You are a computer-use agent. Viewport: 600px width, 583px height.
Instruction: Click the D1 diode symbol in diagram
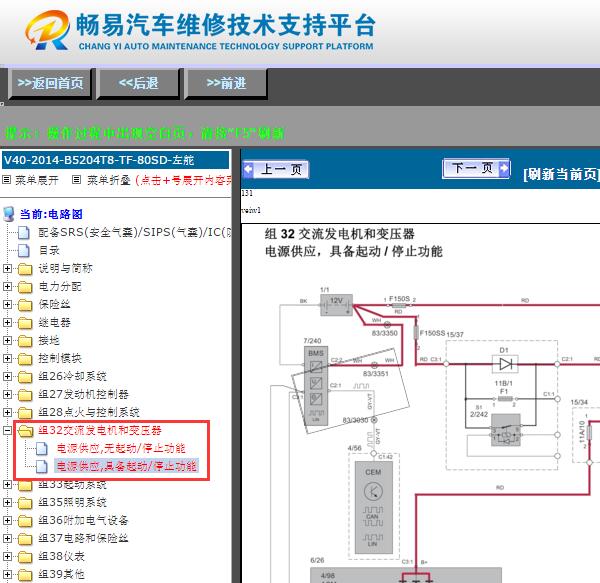[505, 364]
